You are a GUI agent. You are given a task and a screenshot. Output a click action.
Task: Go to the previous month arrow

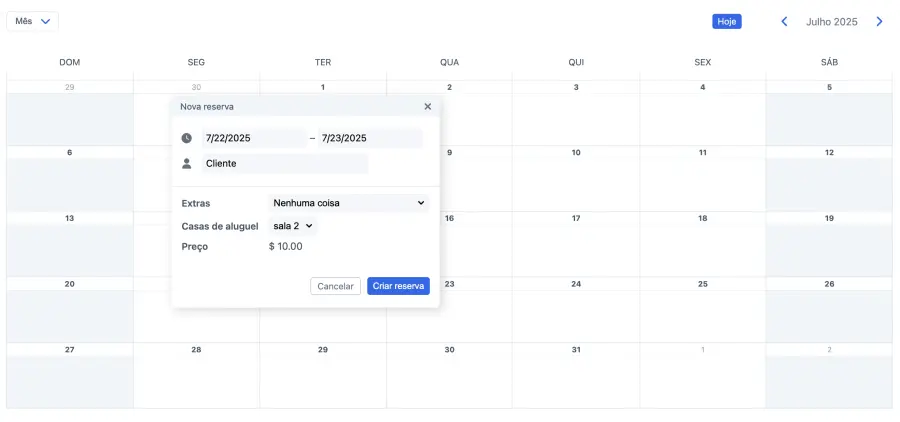(784, 21)
